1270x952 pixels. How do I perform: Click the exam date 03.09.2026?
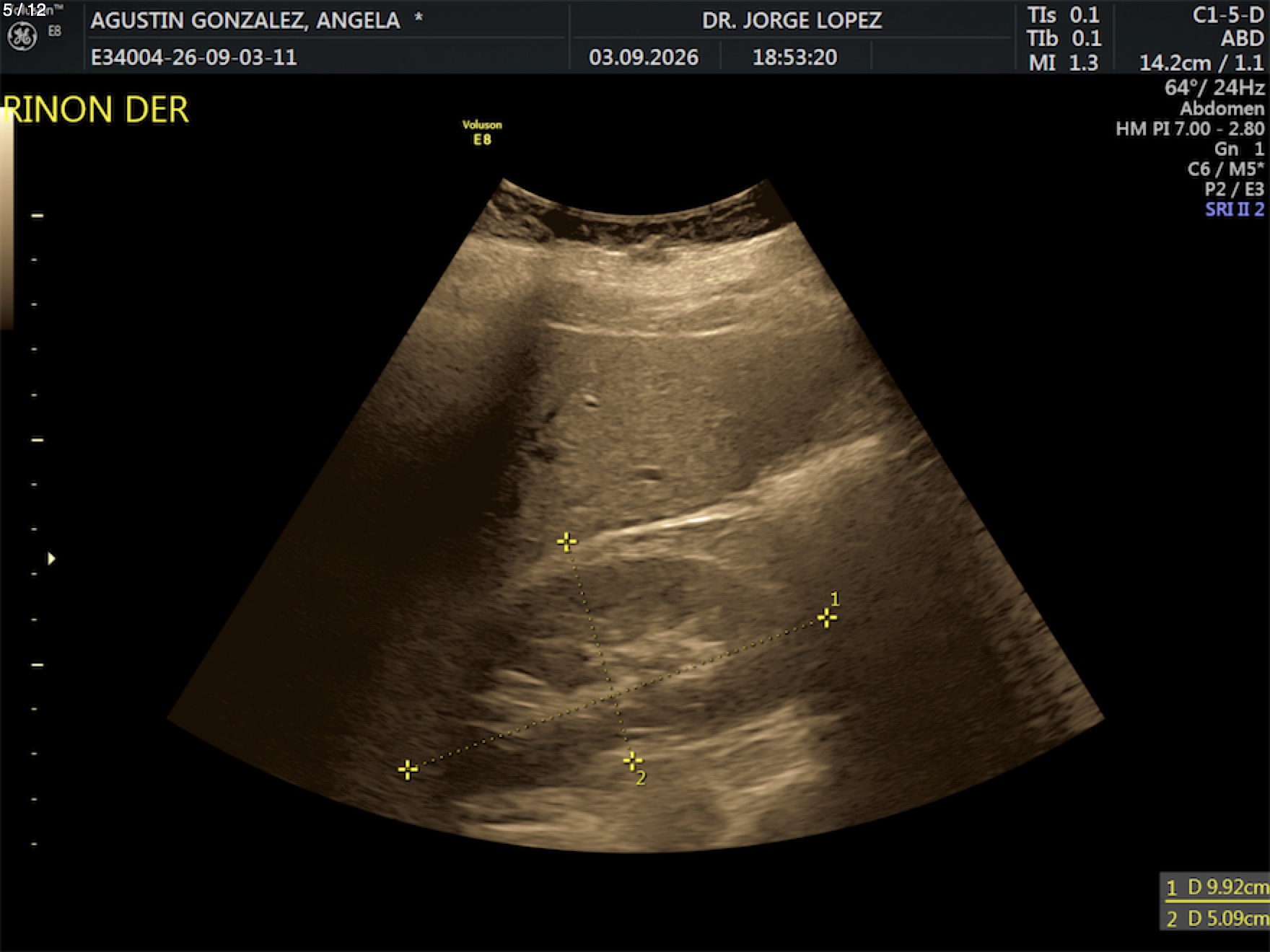coord(644,57)
